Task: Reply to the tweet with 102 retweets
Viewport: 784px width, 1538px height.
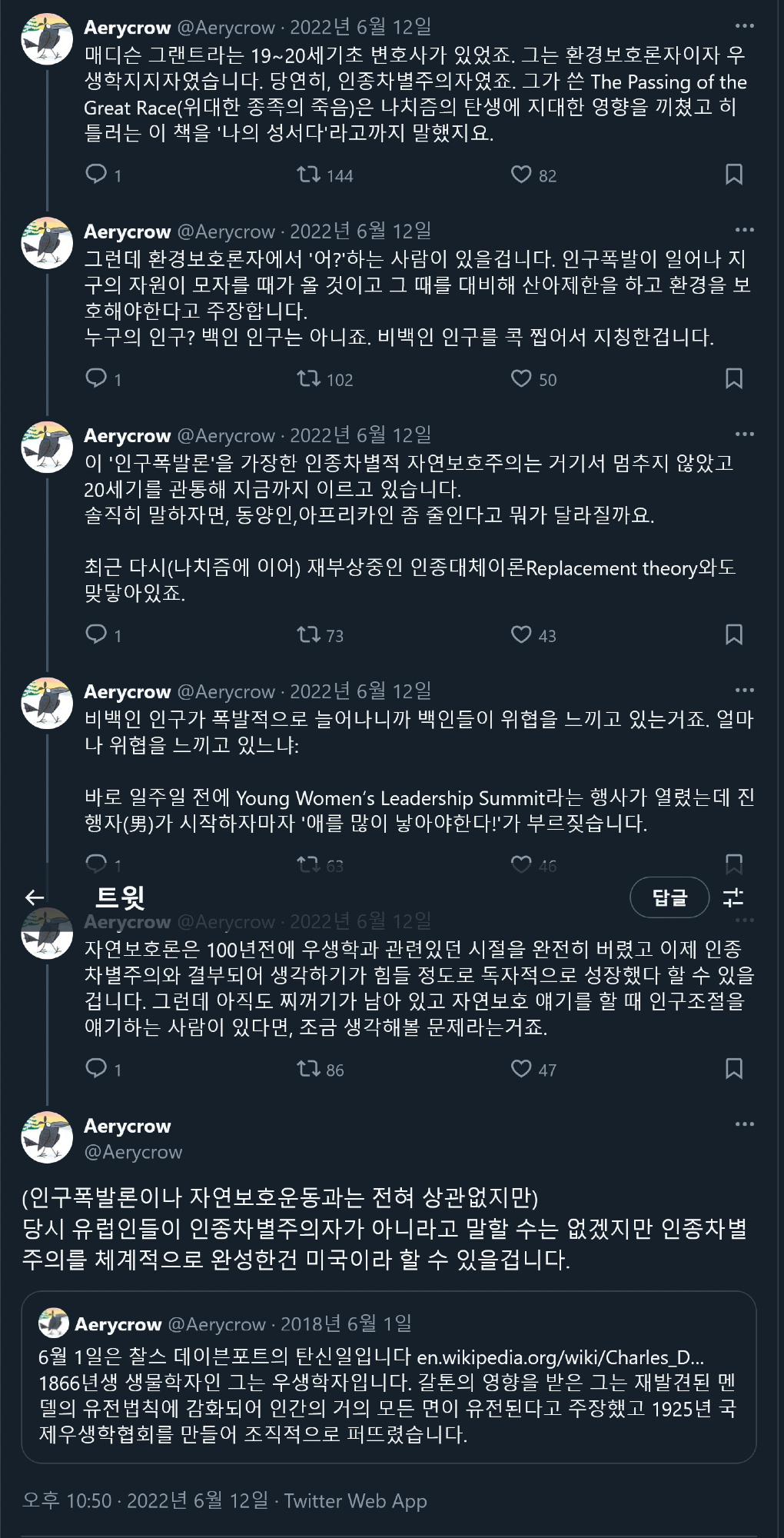Action: 96,378
